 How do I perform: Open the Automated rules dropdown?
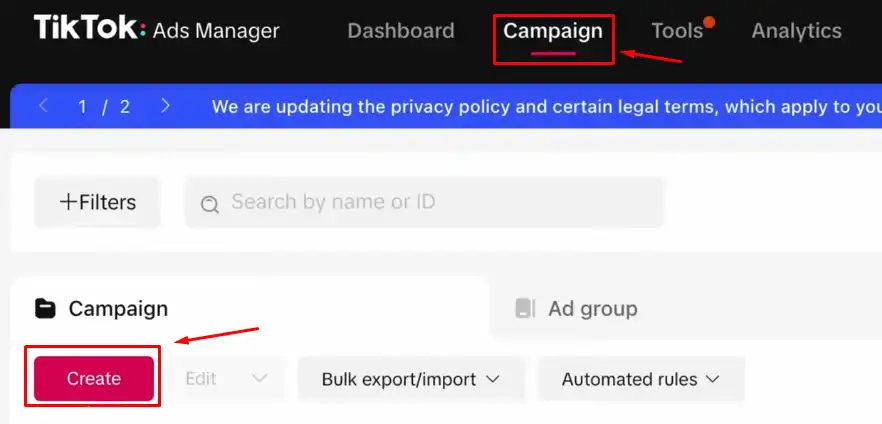click(x=641, y=379)
